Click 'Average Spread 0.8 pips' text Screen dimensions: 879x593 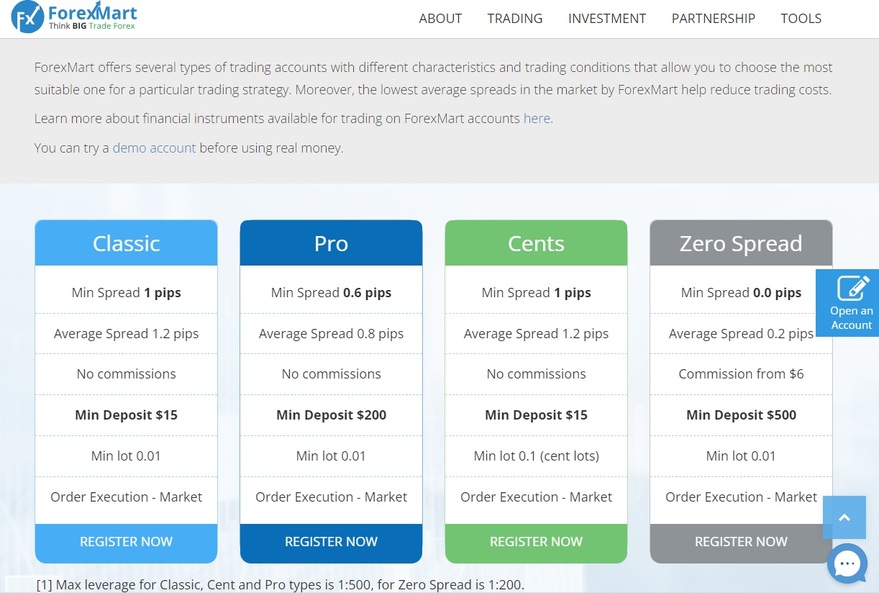click(331, 333)
